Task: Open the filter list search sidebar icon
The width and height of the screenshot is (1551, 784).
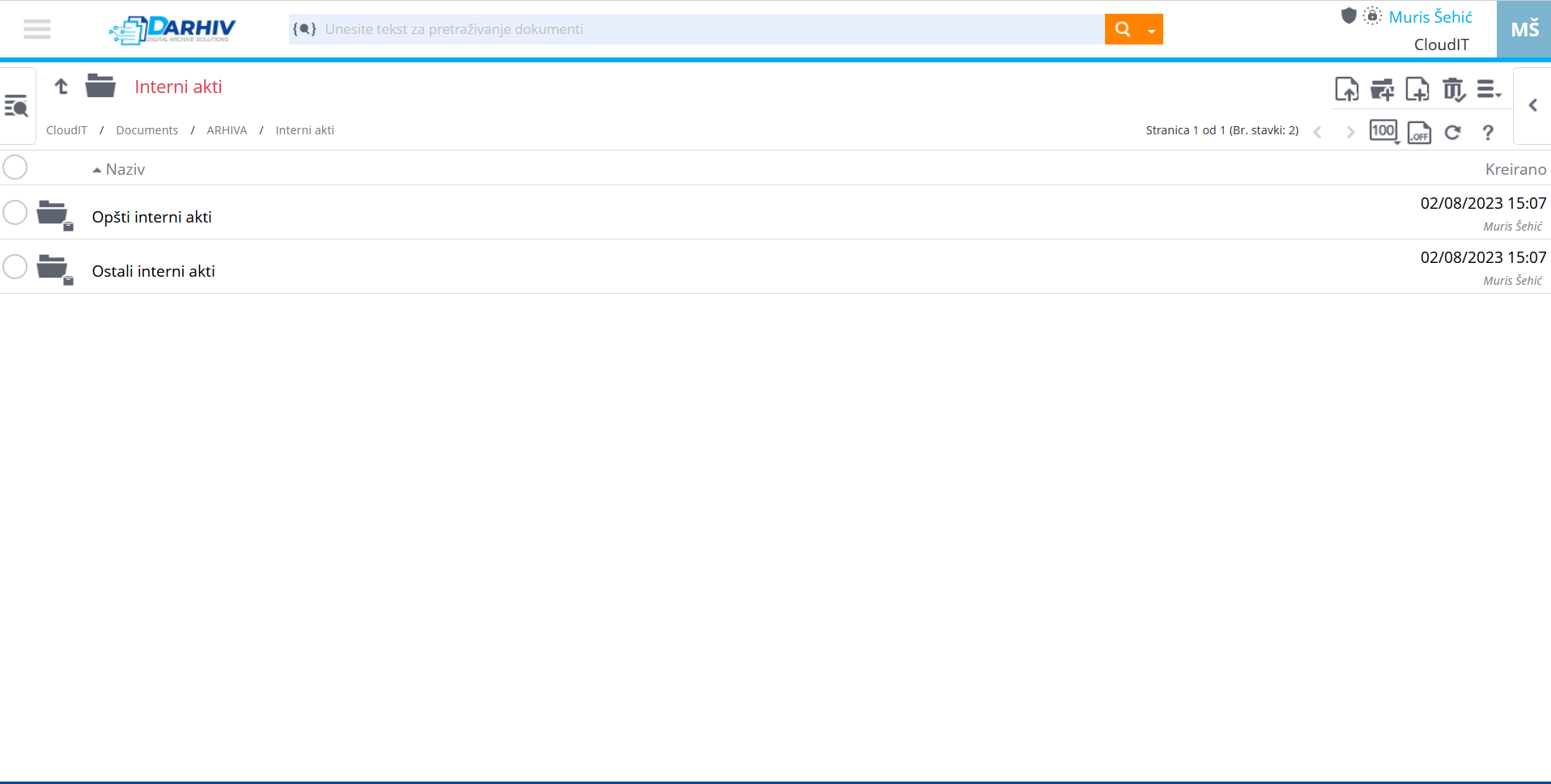Action: [16, 106]
